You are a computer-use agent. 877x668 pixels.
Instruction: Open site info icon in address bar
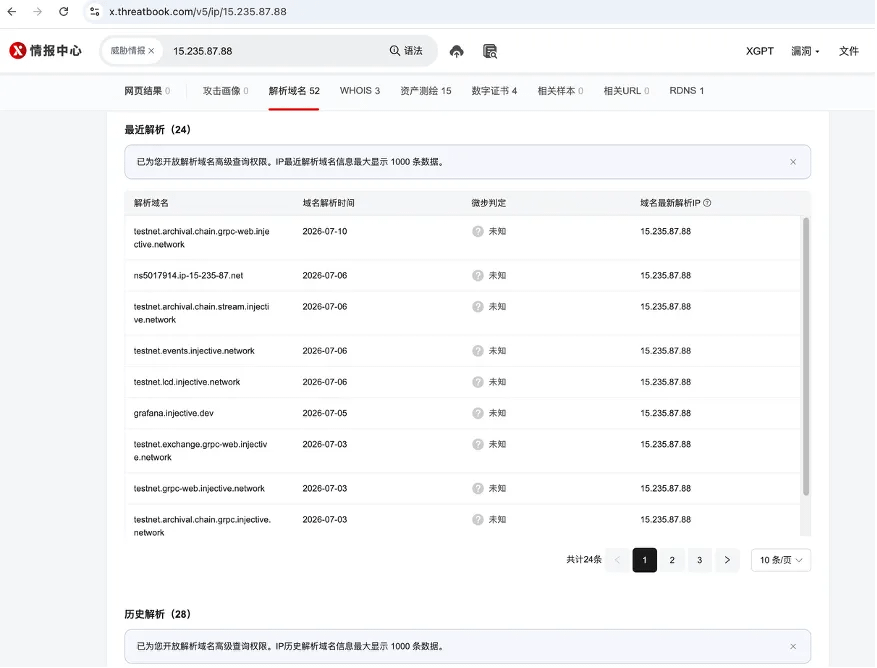pyautogui.click(x=95, y=11)
